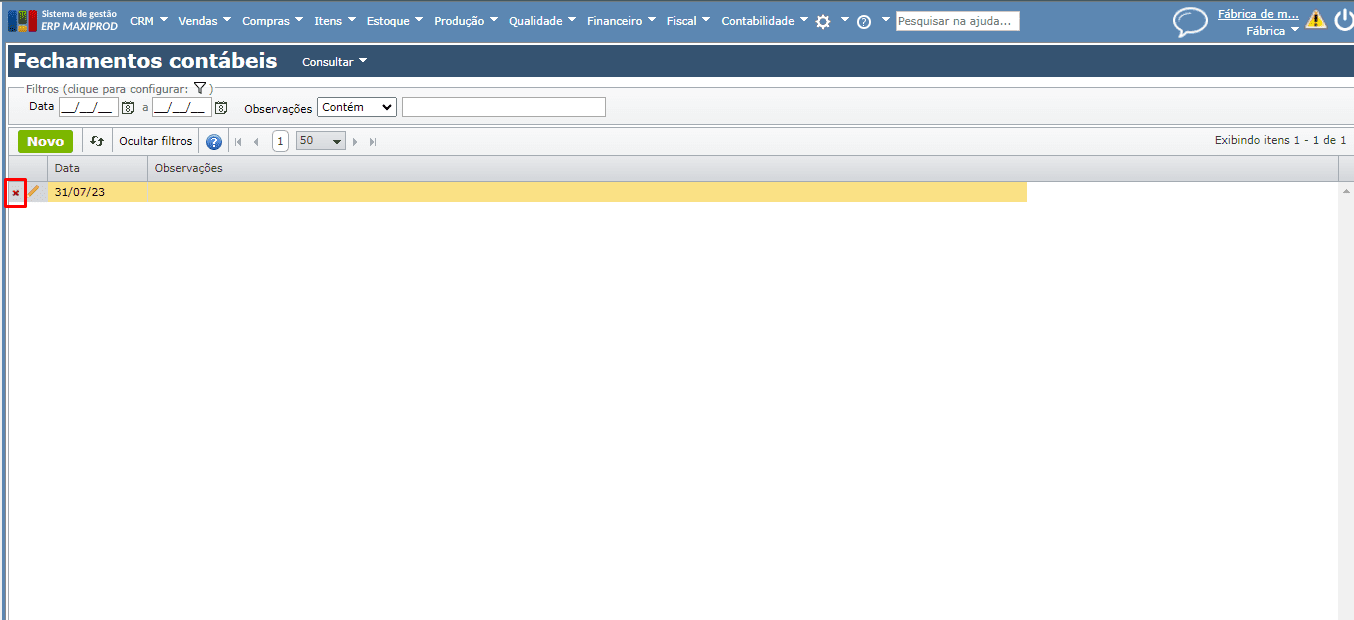
Task: Go to next page arrow
Action: [x=355, y=142]
